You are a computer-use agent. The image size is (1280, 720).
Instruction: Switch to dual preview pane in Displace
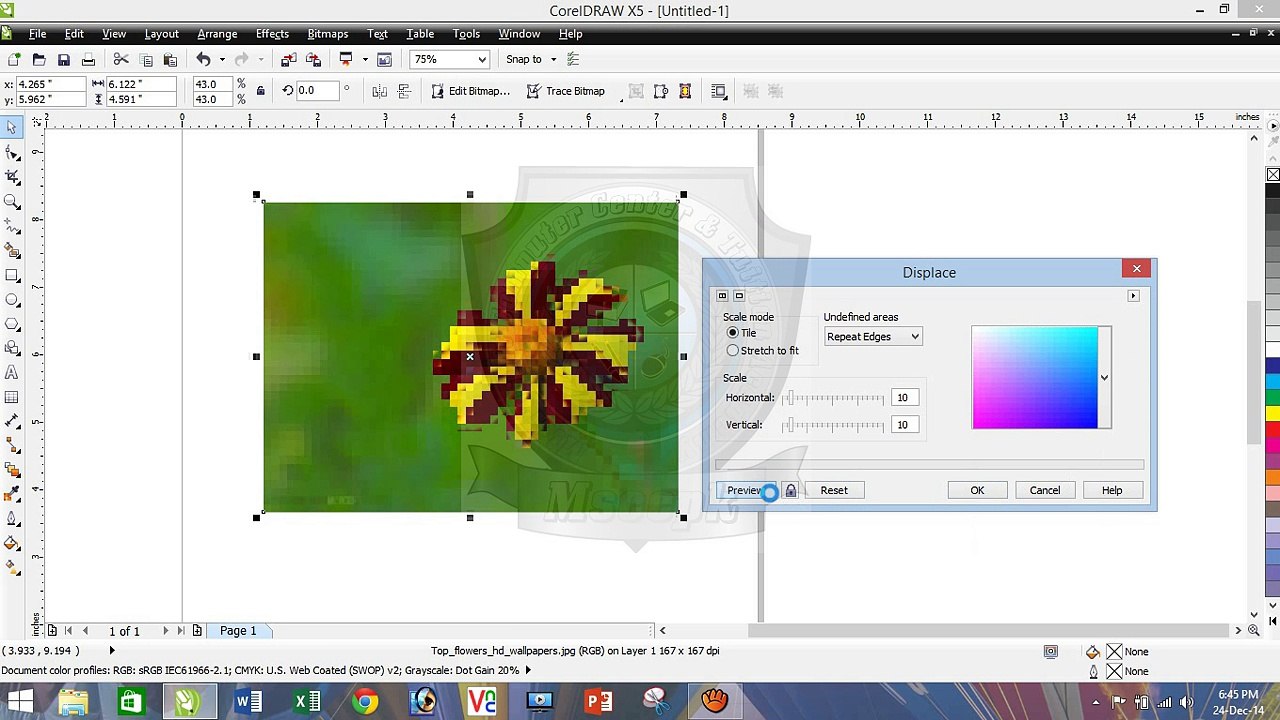(722, 296)
